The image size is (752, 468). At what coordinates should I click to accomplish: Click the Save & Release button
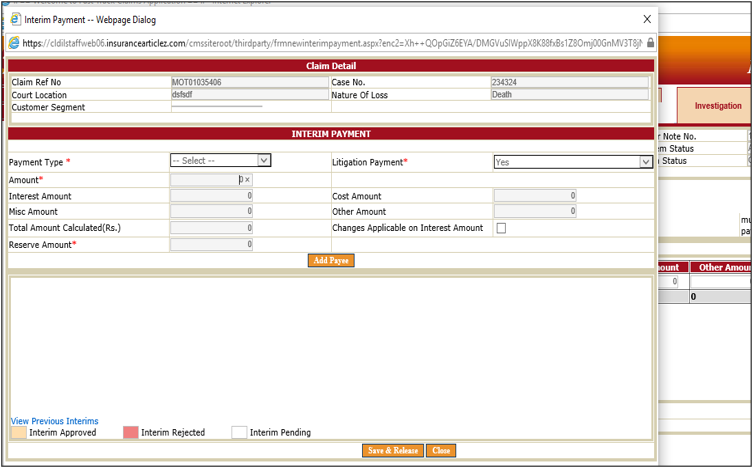click(x=392, y=451)
